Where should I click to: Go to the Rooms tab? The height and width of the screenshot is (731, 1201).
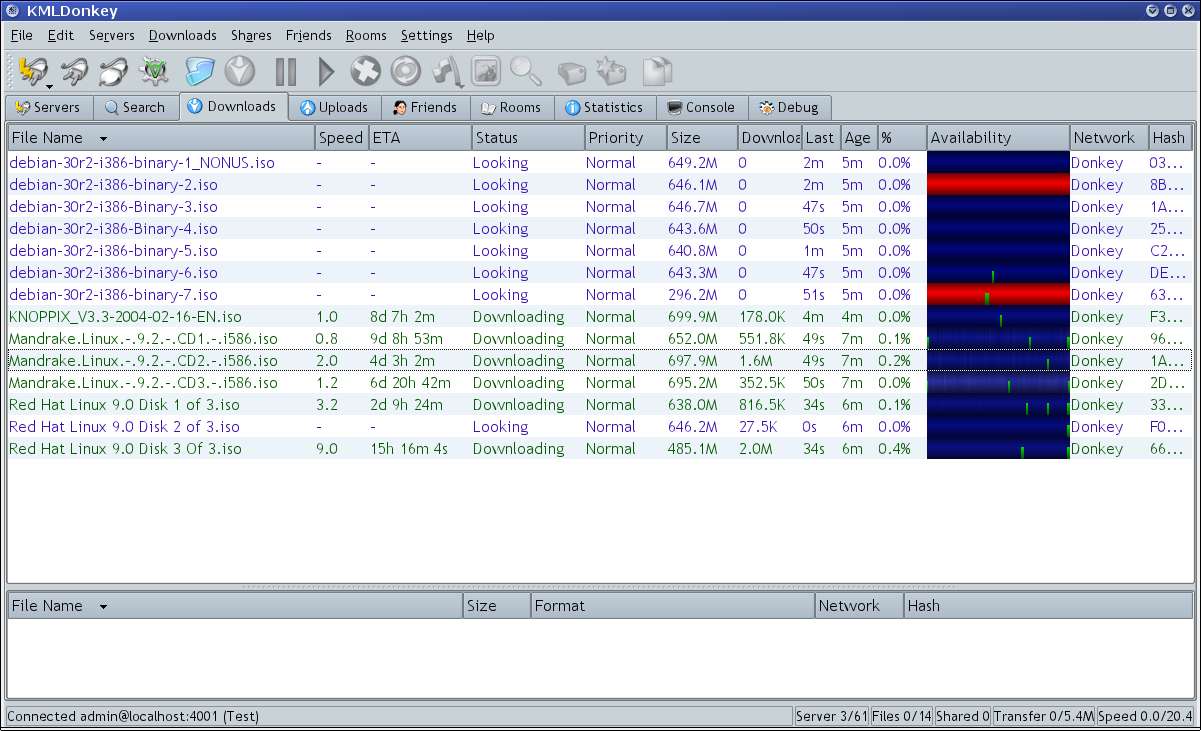[x=511, y=107]
